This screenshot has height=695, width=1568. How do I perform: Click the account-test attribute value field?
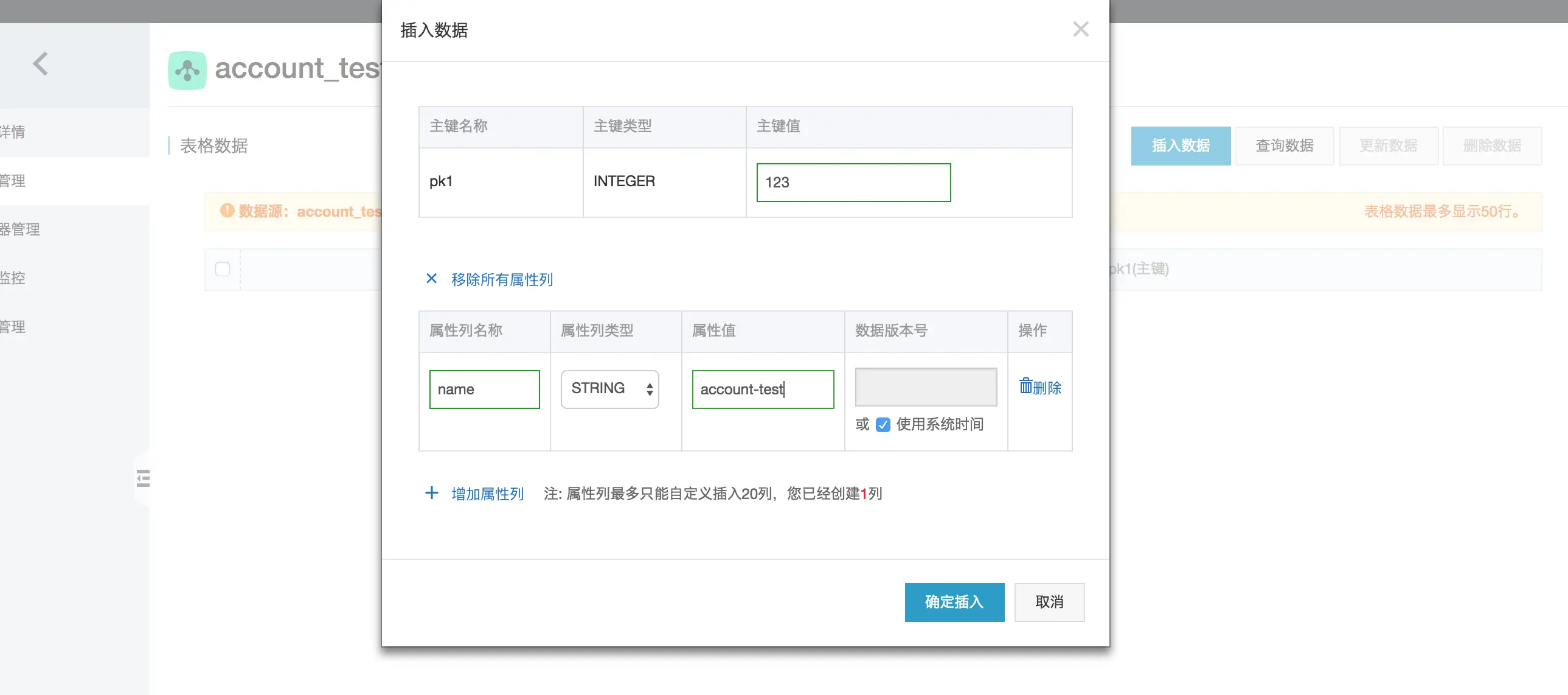[762, 389]
